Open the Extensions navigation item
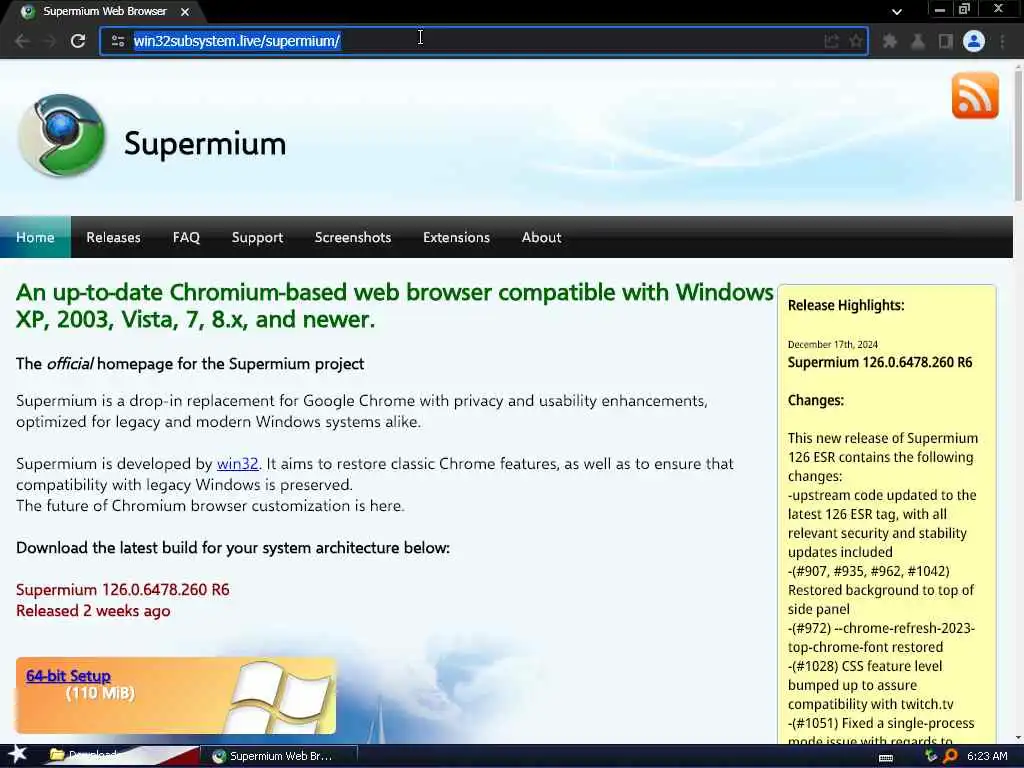1024x768 pixels. (x=456, y=237)
